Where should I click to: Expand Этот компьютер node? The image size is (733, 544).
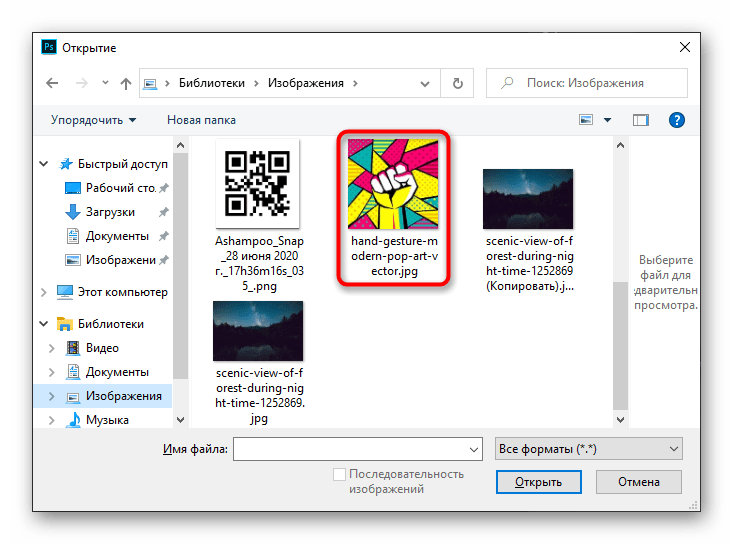pos(43,292)
